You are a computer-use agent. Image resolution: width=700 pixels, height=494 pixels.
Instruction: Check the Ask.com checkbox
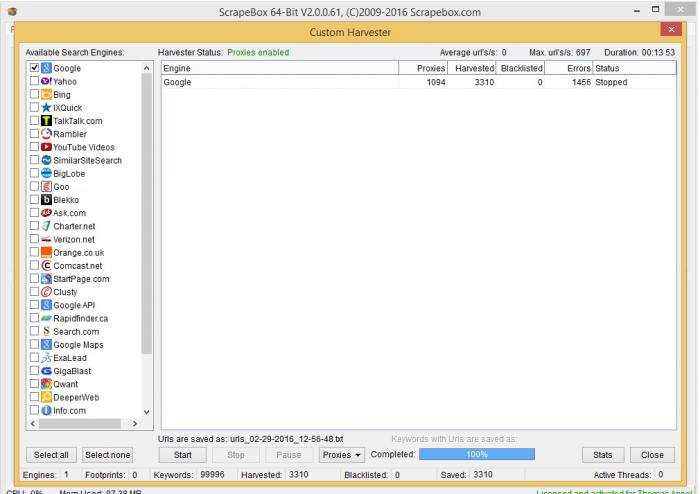[x=34, y=213]
